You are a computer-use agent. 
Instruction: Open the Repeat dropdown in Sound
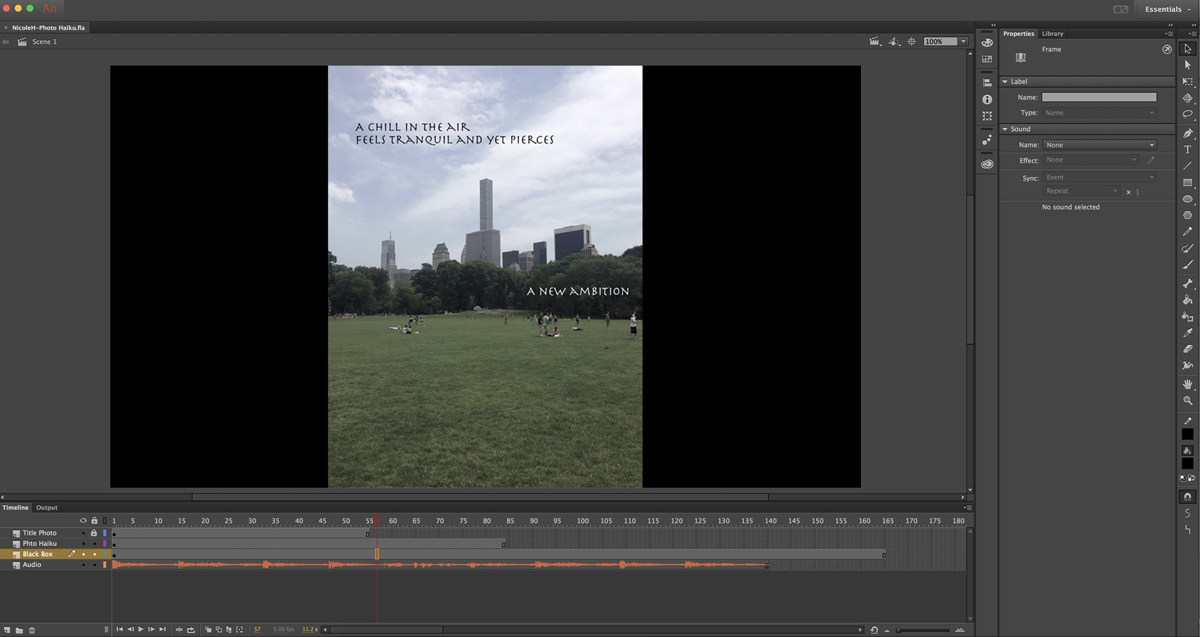tap(1081, 191)
